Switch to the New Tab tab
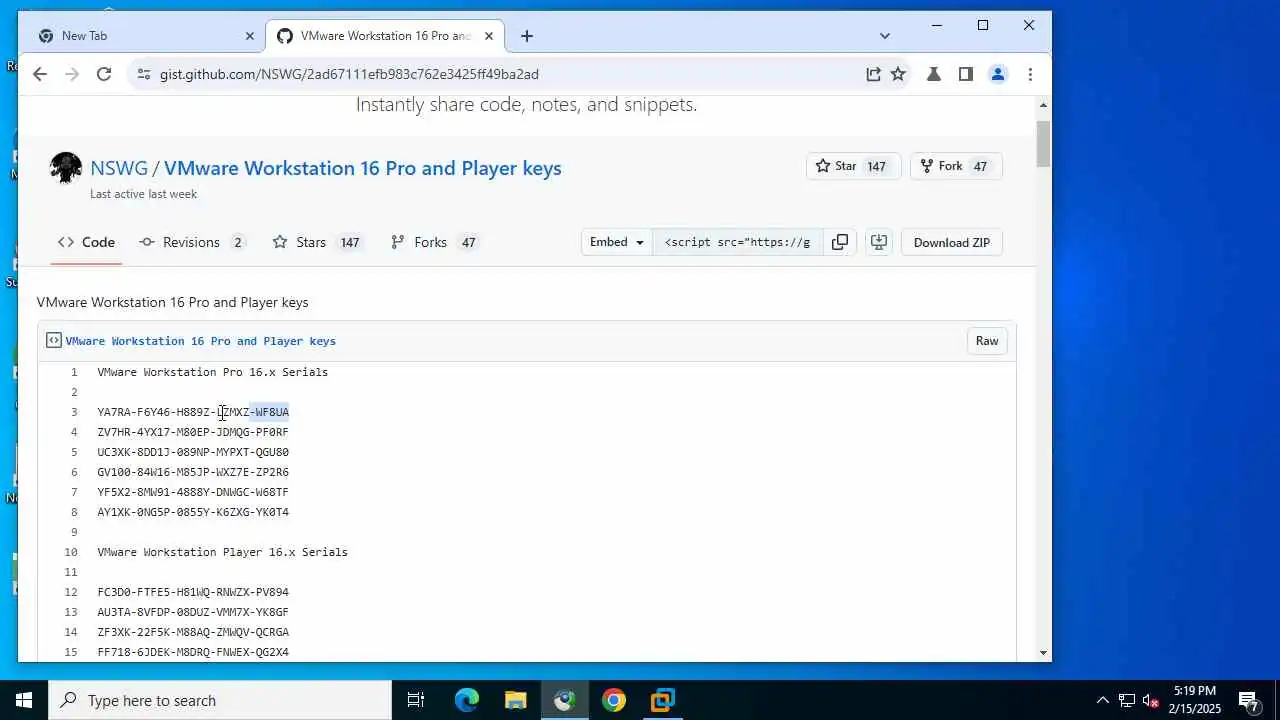Image resolution: width=1280 pixels, height=720 pixels. [145, 36]
